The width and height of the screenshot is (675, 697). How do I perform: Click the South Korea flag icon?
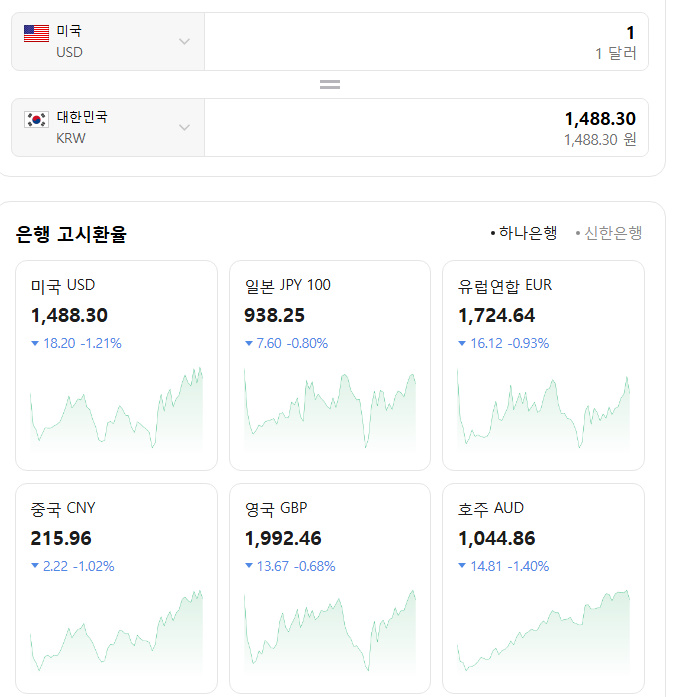[36, 120]
